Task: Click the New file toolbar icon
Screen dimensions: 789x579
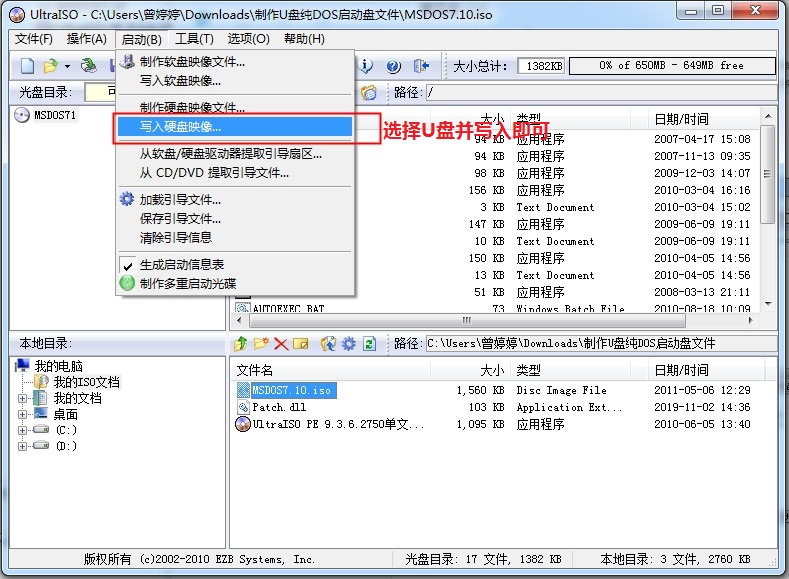Action: (28, 66)
